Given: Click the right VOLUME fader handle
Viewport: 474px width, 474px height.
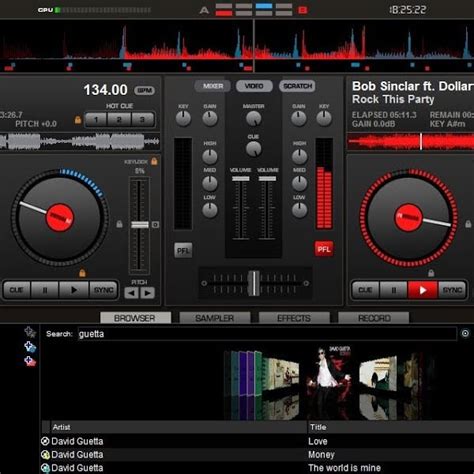Looking at the screenshot, I should click(267, 179).
